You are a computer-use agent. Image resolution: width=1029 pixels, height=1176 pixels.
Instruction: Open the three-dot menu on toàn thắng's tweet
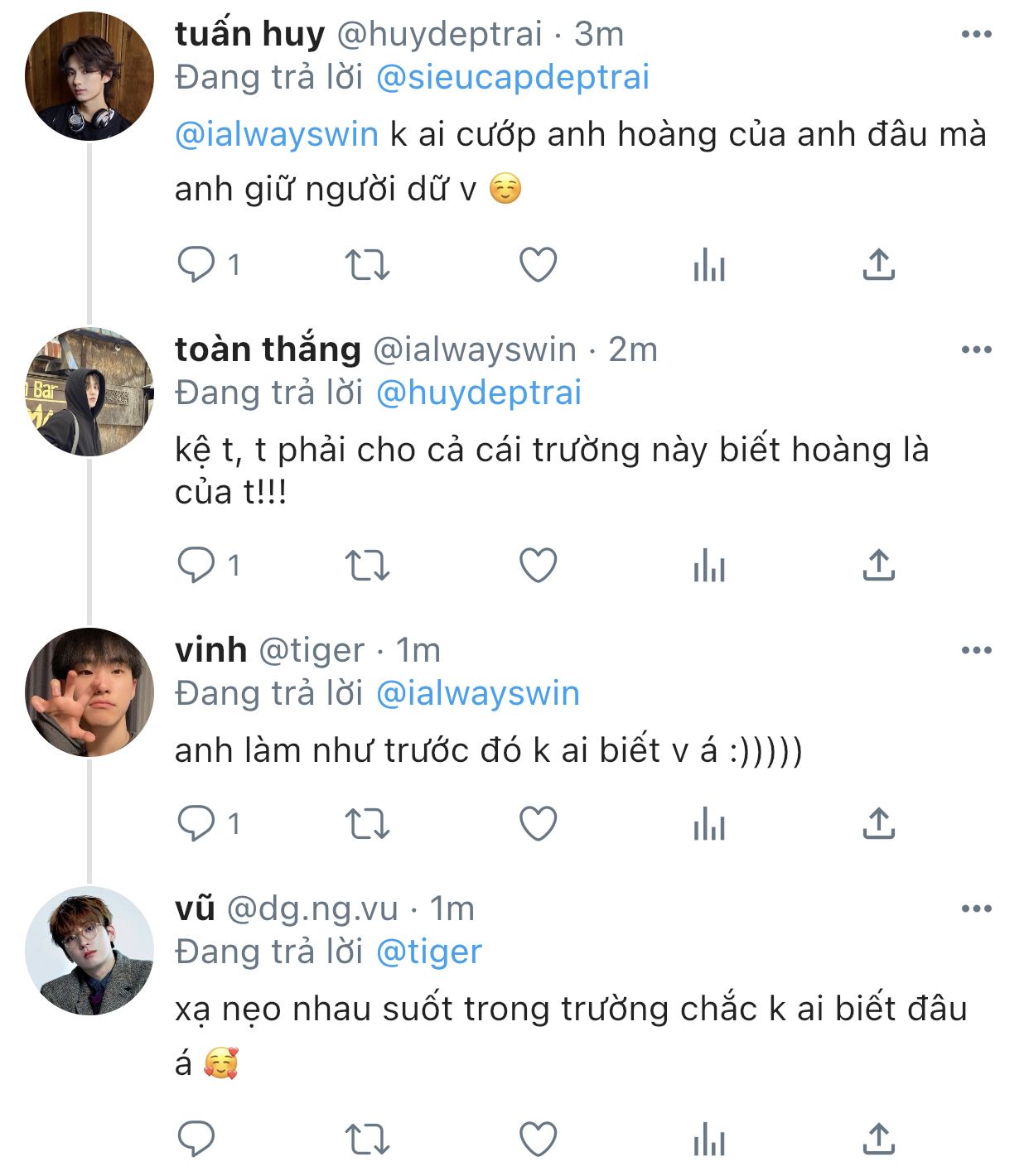(x=977, y=349)
